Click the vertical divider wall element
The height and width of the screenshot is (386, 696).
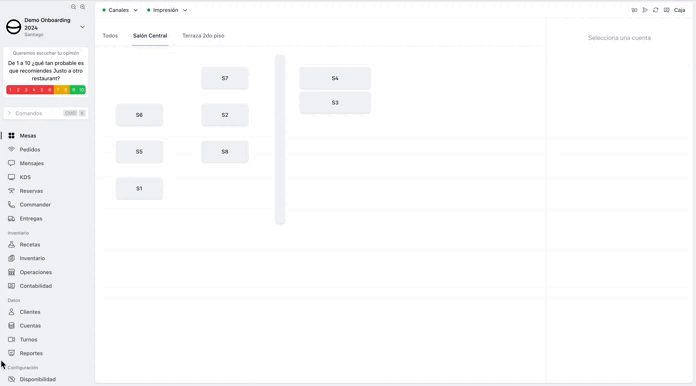[x=280, y=139]
